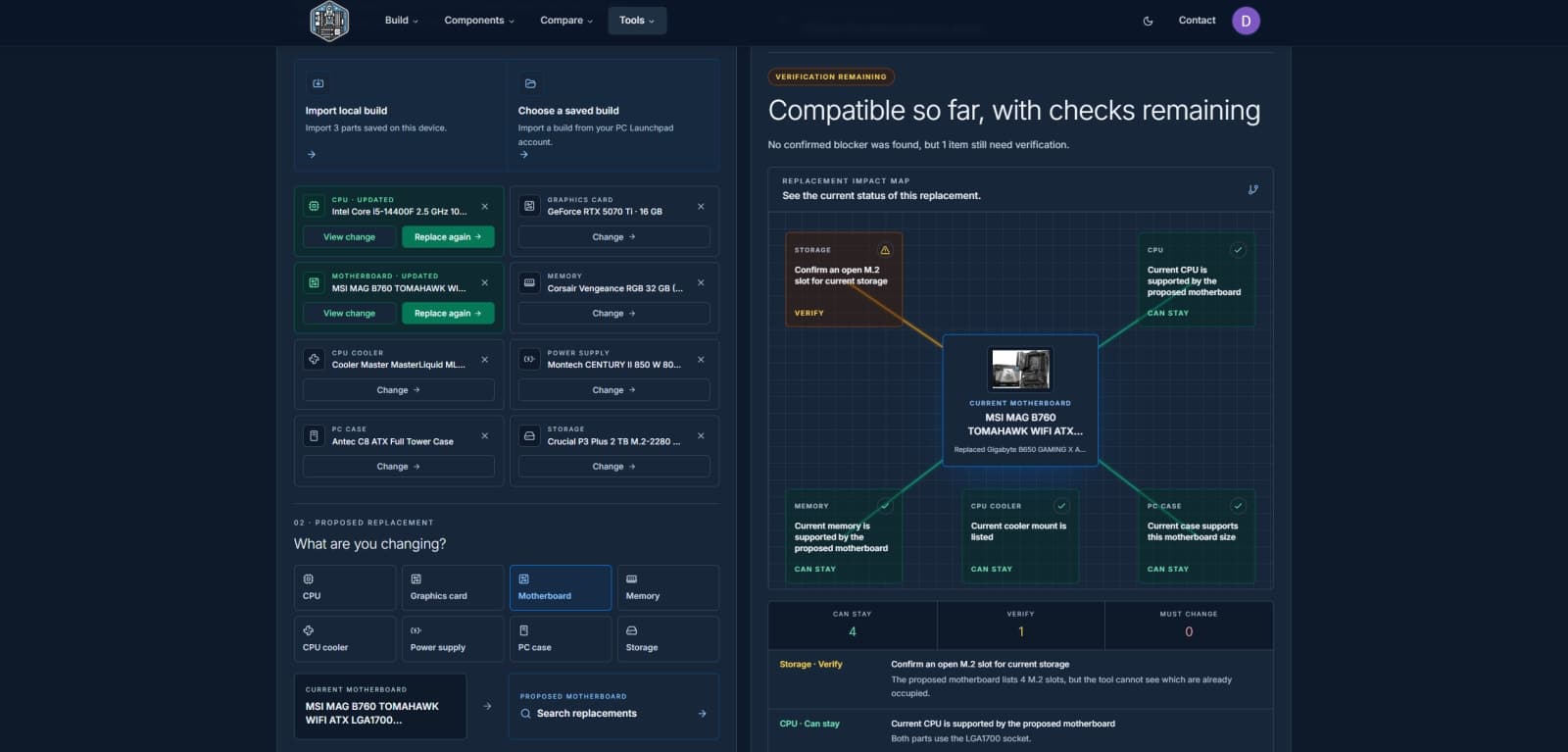This screenshot has height=752, width=1568.
Task: Remove the Antec C8 PC case part
Action: pyautogui.click(x=484, y=436)
